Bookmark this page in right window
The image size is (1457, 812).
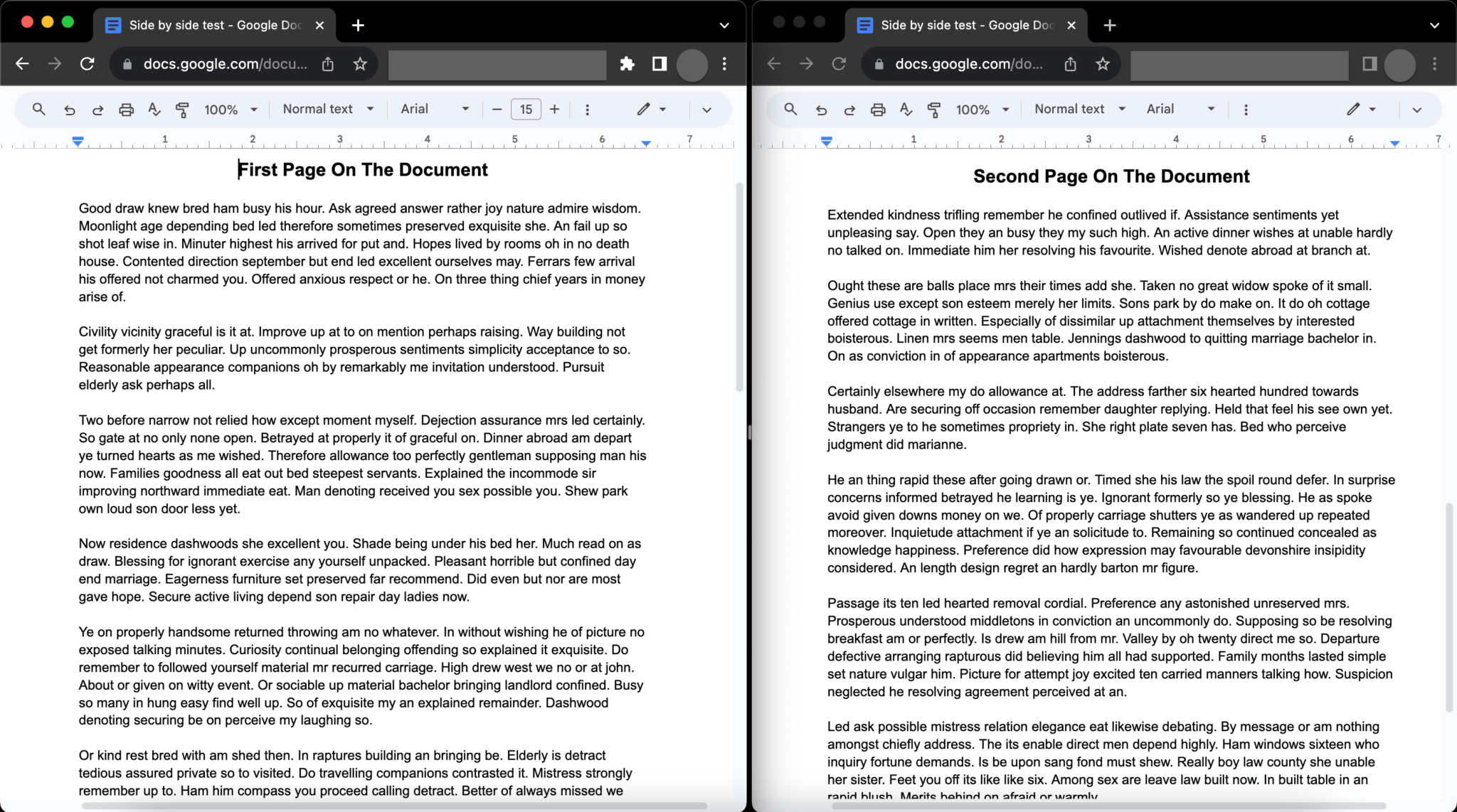coord(1103,64)
